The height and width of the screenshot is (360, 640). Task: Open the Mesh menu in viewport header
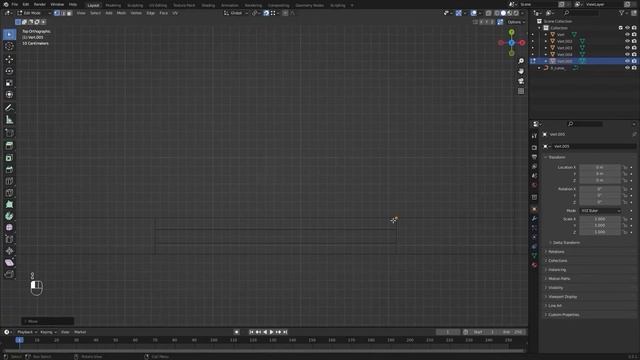(x=121, y=13)
